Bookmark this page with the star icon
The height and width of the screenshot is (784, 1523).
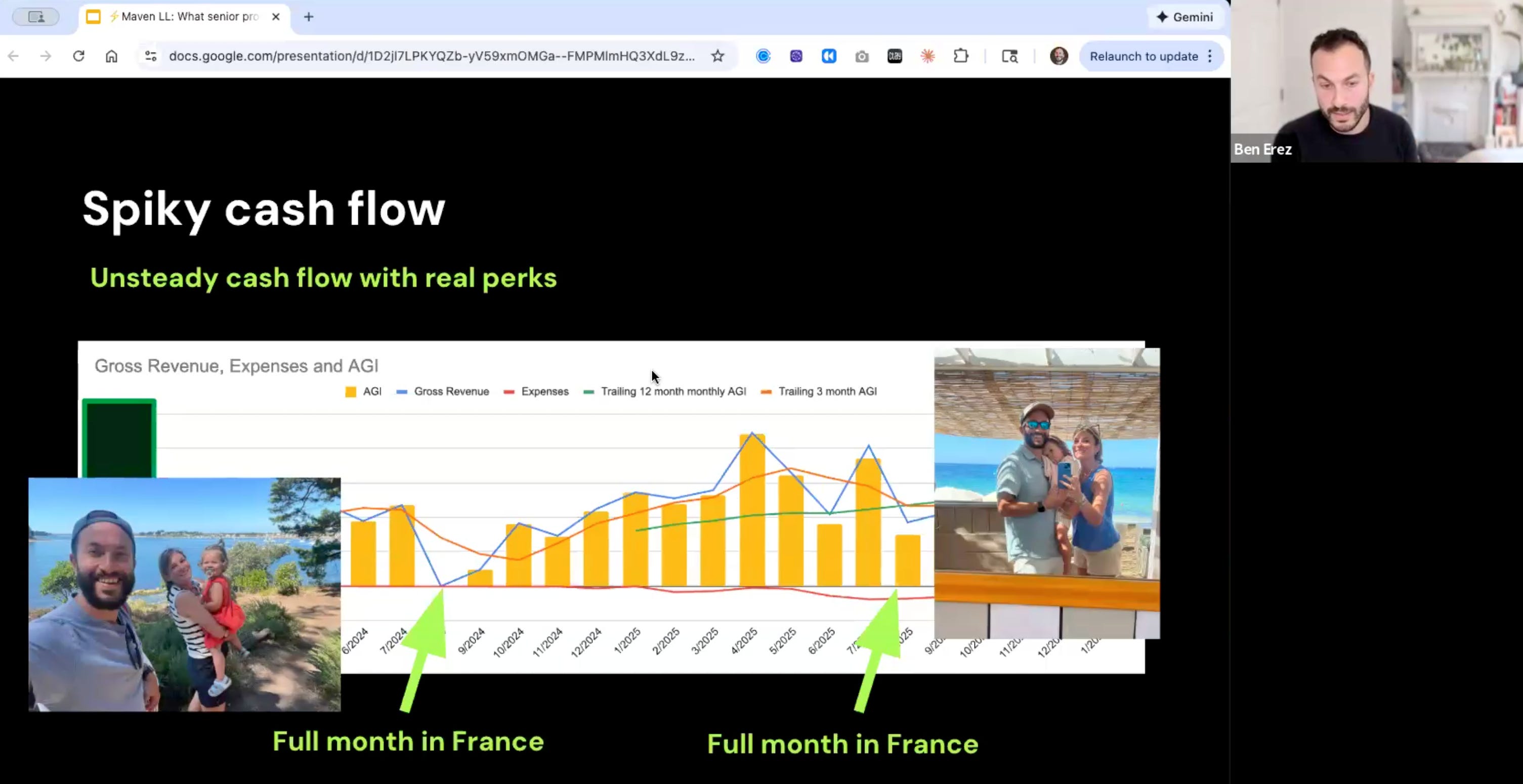[x=717, y=56]
